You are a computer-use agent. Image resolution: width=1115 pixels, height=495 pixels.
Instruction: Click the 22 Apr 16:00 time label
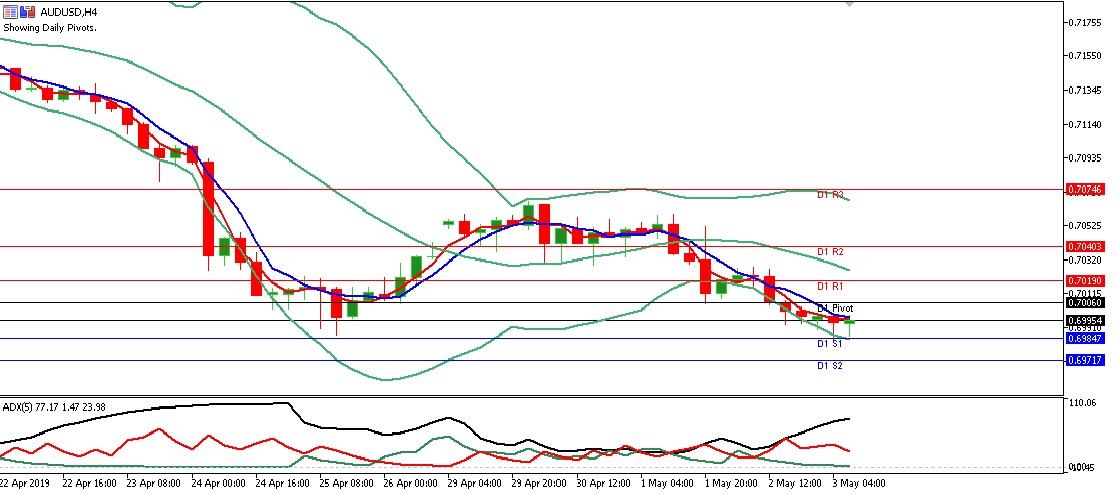point(90,484)
